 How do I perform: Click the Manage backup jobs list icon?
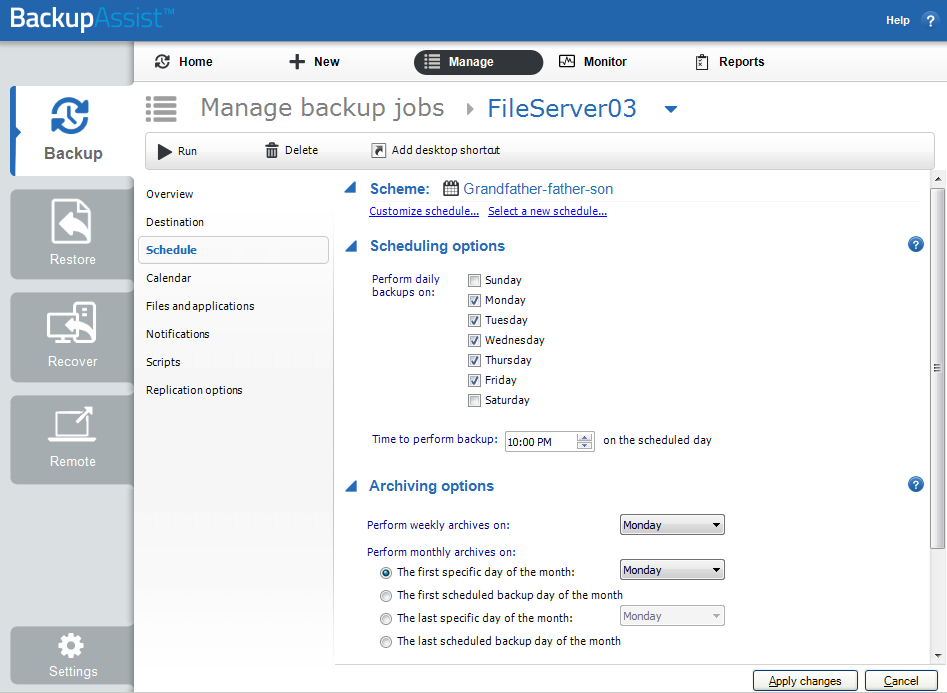(161, 109)
